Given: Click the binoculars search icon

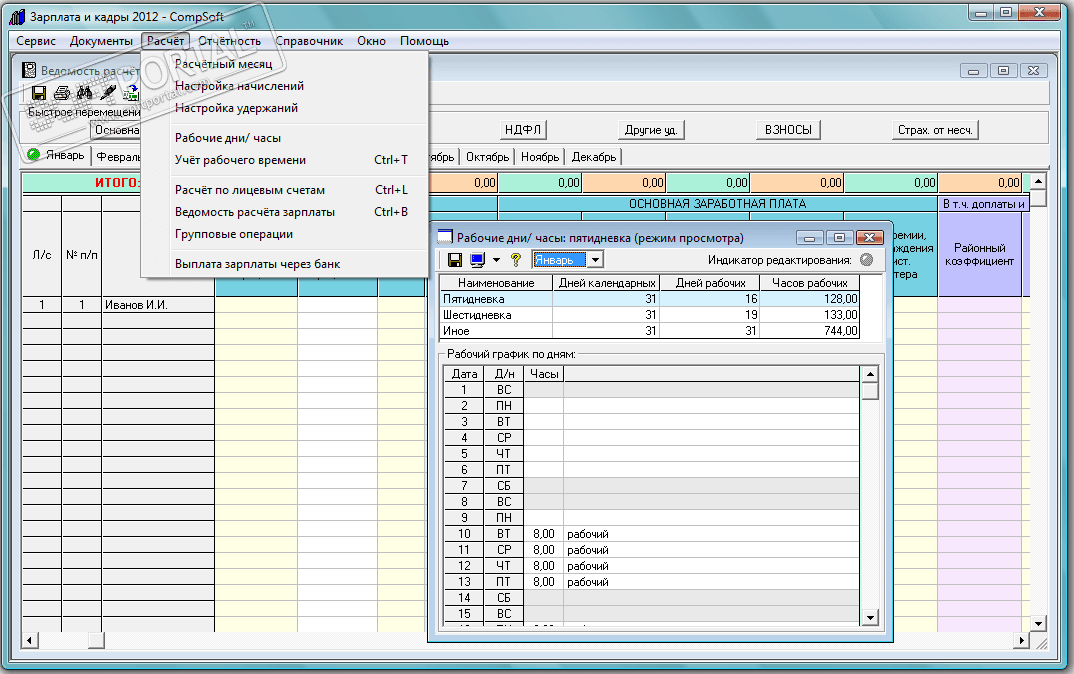Looking at the screenshot, I should pyautogui.click(x=85, y=93).
